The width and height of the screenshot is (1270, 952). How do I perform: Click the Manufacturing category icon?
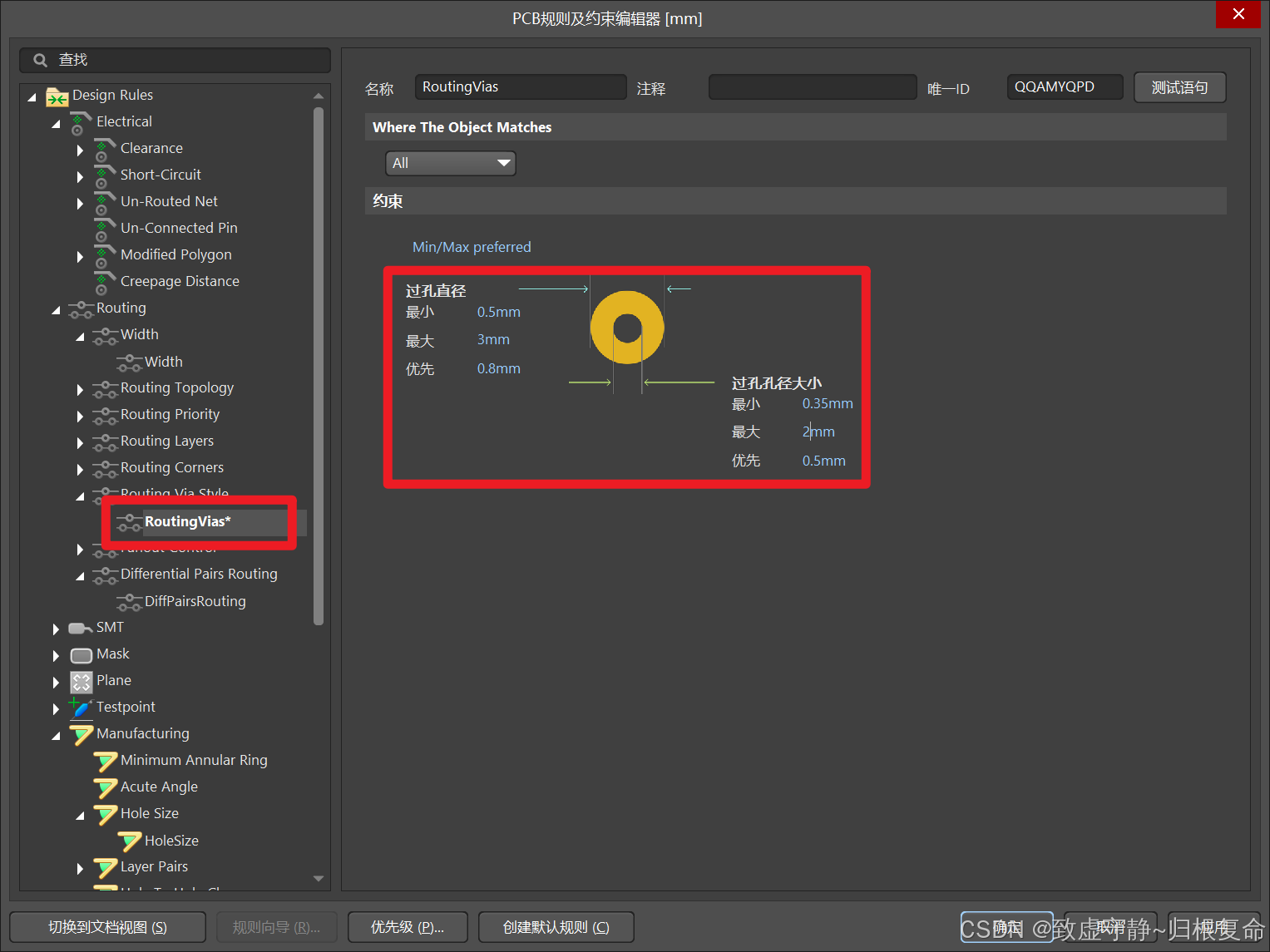81,735
